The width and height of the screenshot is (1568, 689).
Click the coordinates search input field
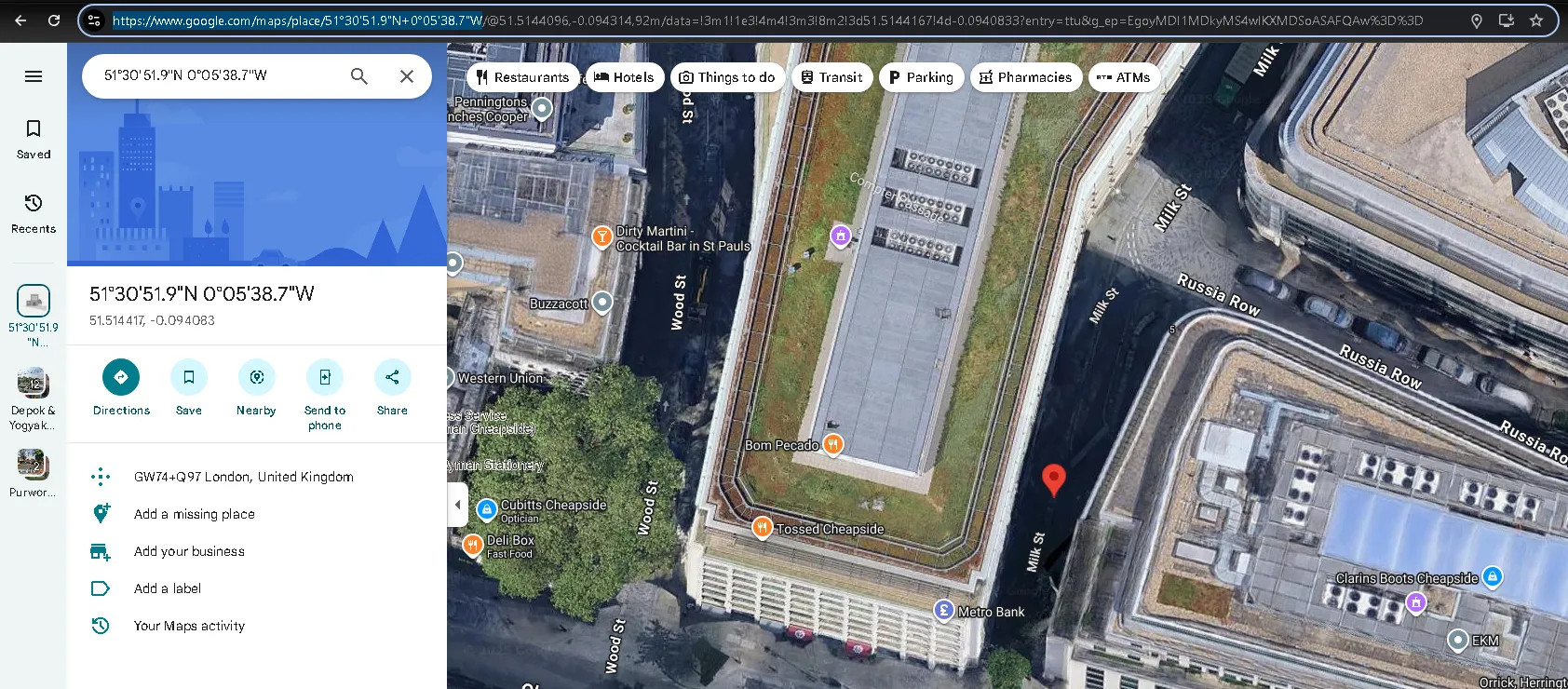pos(214,76)
